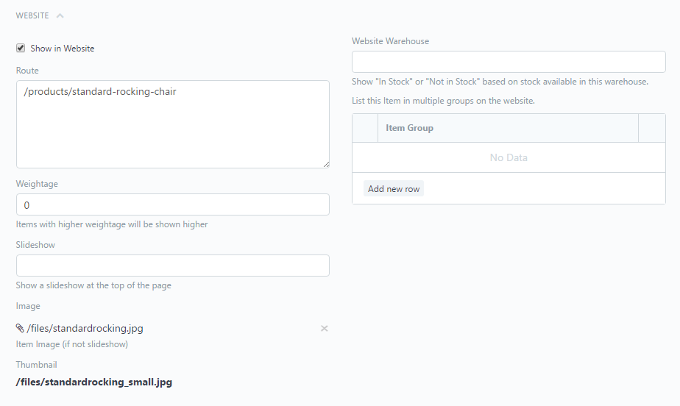The width and height of the screenshot is (680, 406).
Task: Remove the attached image with the × icon
Action: point(324,328)
